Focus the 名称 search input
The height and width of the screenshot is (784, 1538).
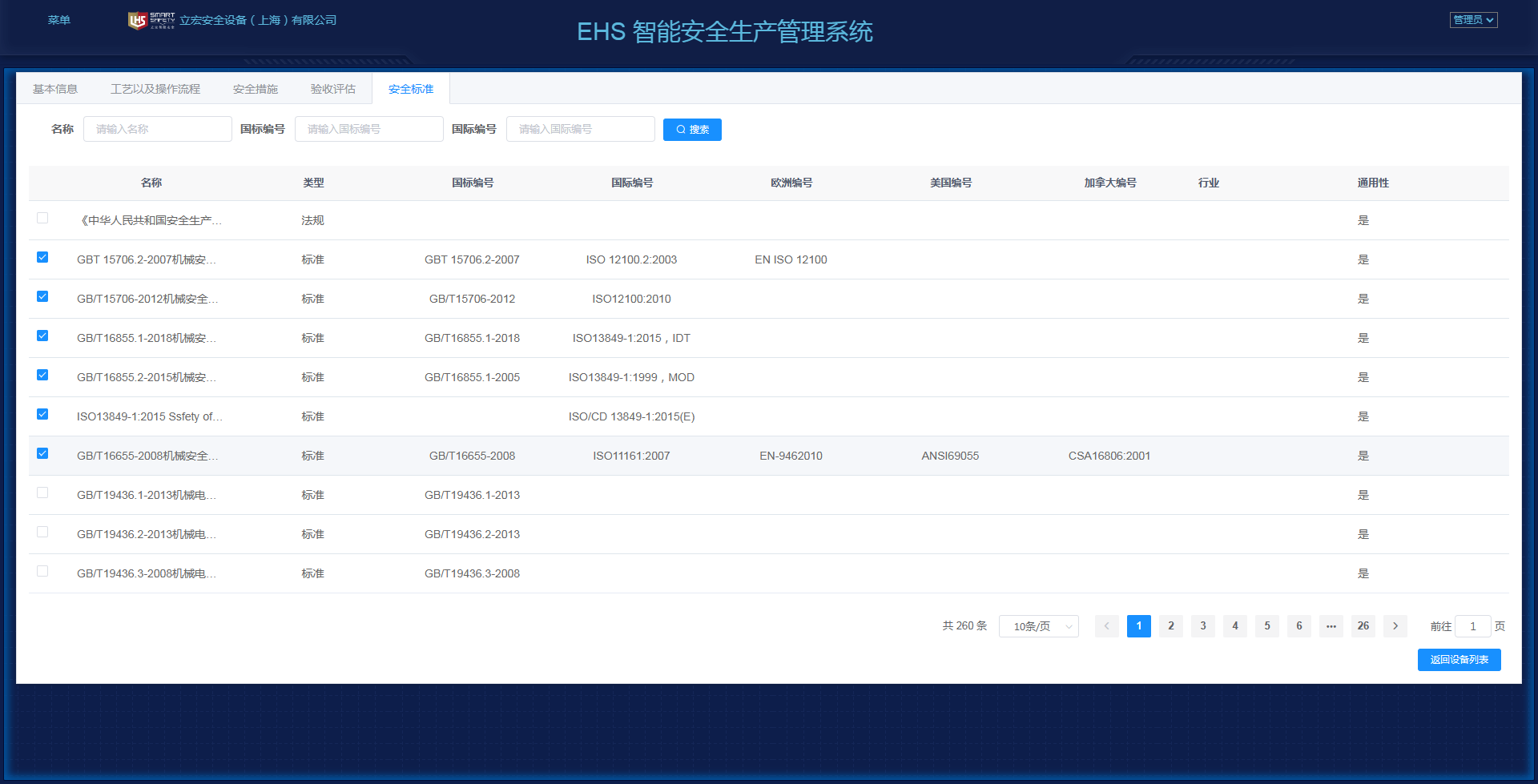158,129
